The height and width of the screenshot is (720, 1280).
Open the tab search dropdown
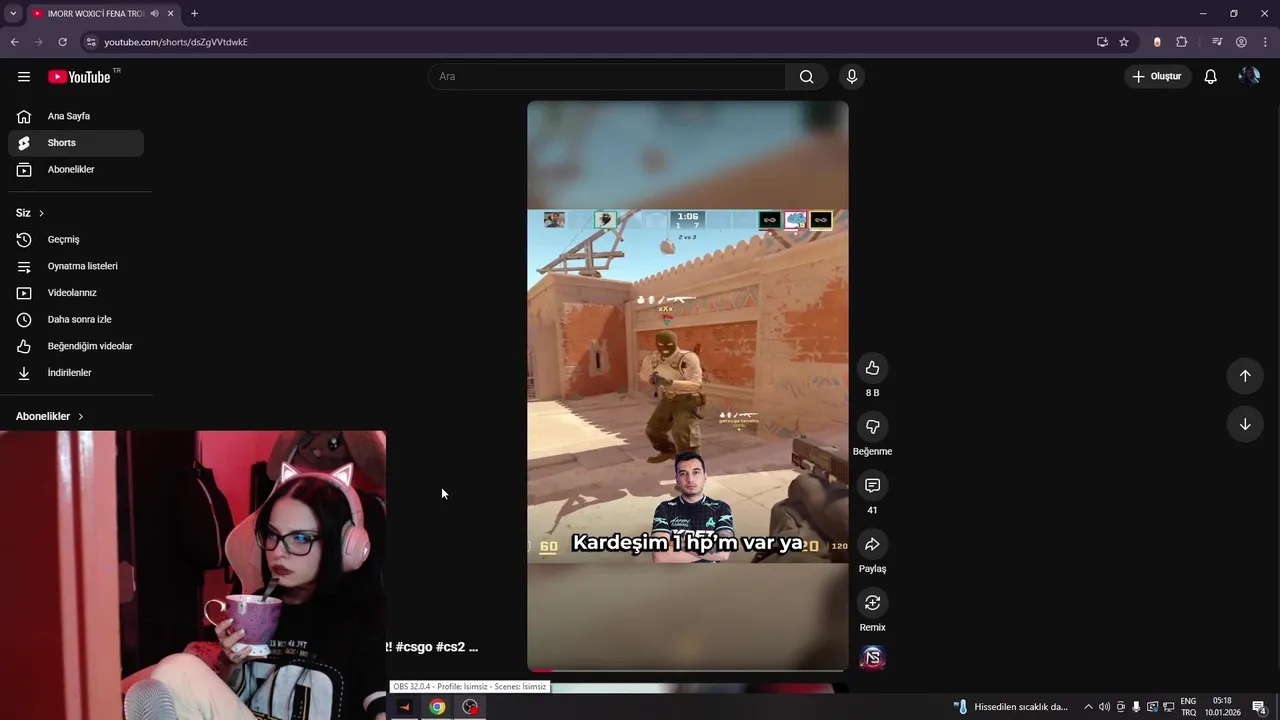coord(13,13)
